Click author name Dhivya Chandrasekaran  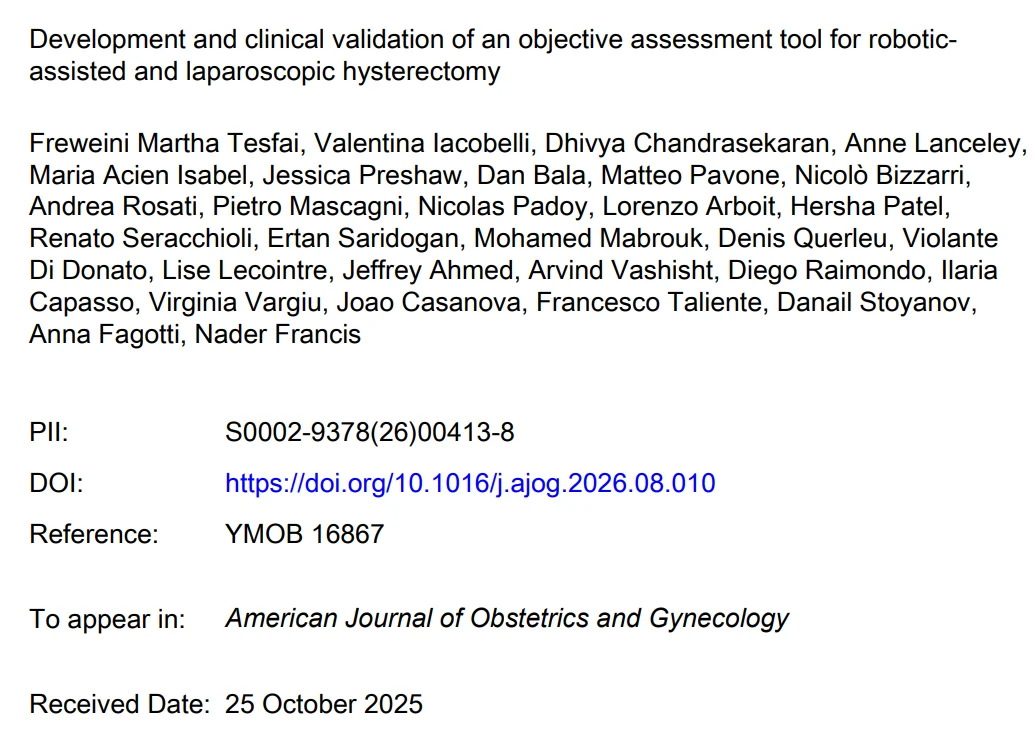click(x=686, y=143)
